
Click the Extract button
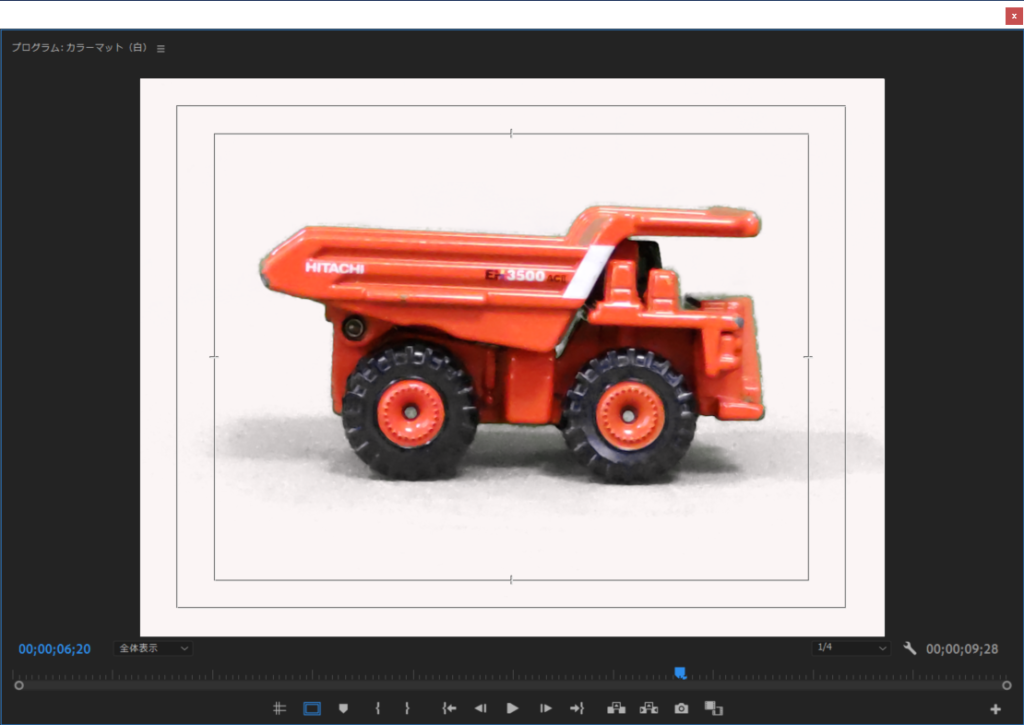649,708
